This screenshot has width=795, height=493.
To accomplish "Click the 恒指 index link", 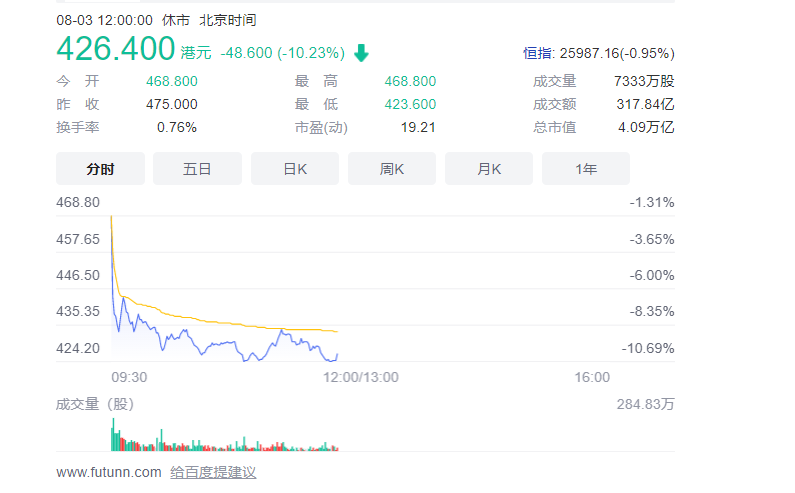I will click(537, 53).
